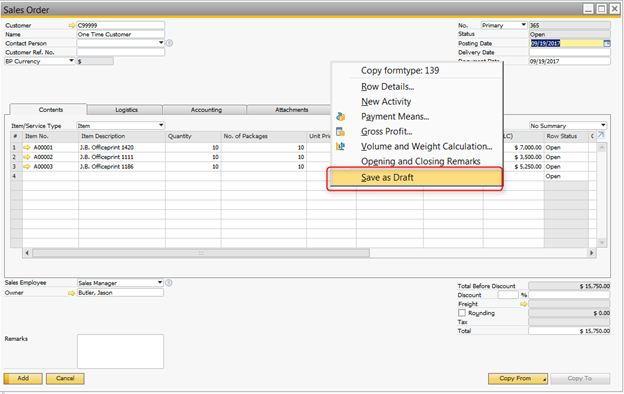Click Row Status column header
This screenshot has height=394, width=624.
pyautogui.click(x=566, y=136)
